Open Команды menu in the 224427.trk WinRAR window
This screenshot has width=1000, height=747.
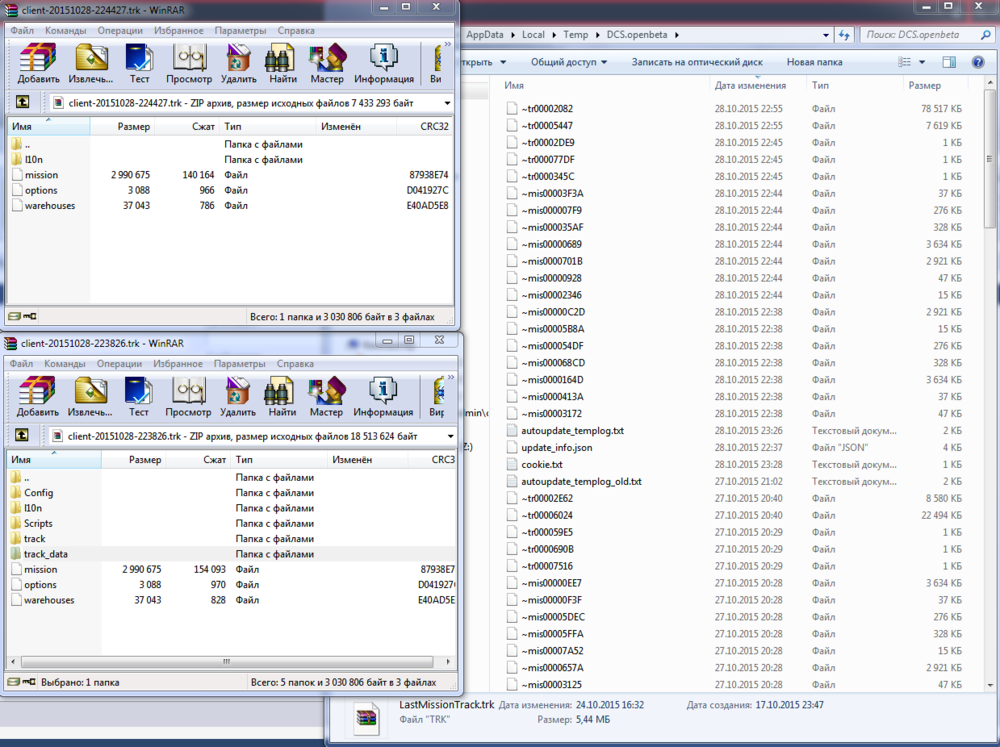point(65,30)
